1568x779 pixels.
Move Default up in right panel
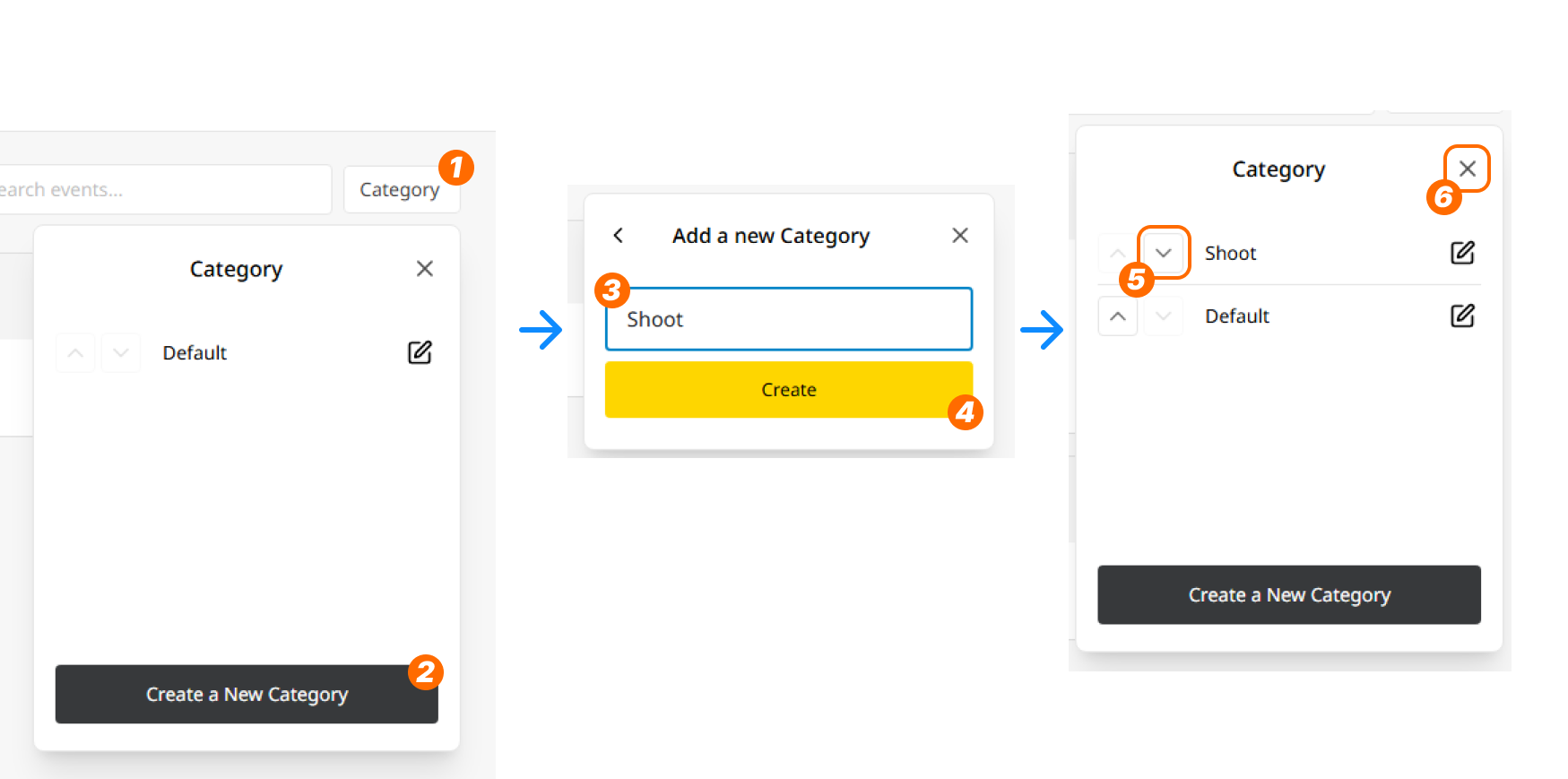[1118, 316]
